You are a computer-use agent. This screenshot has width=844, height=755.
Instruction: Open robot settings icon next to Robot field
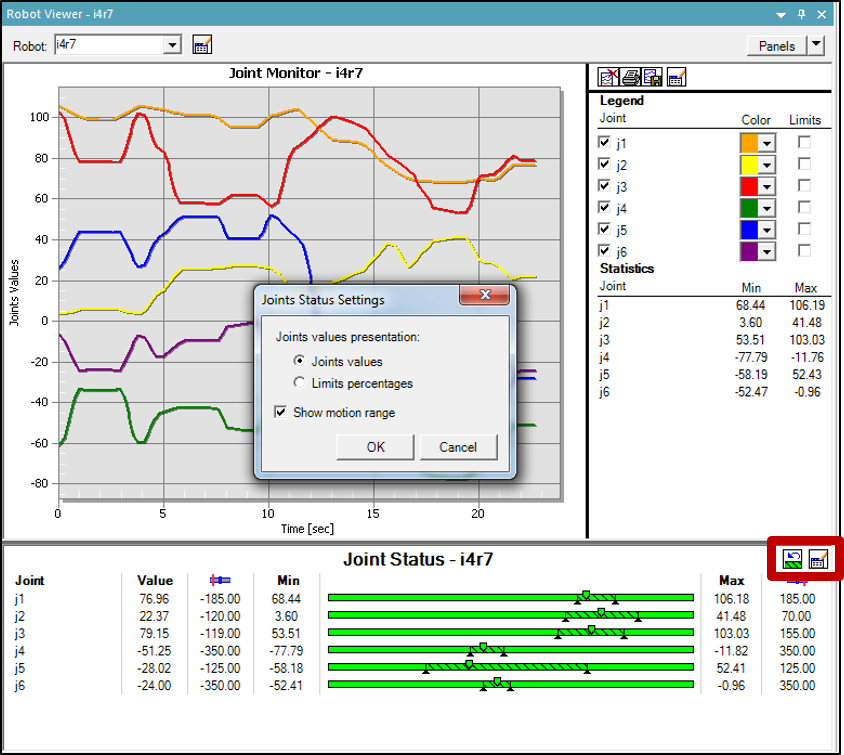(x=201, y=45)
